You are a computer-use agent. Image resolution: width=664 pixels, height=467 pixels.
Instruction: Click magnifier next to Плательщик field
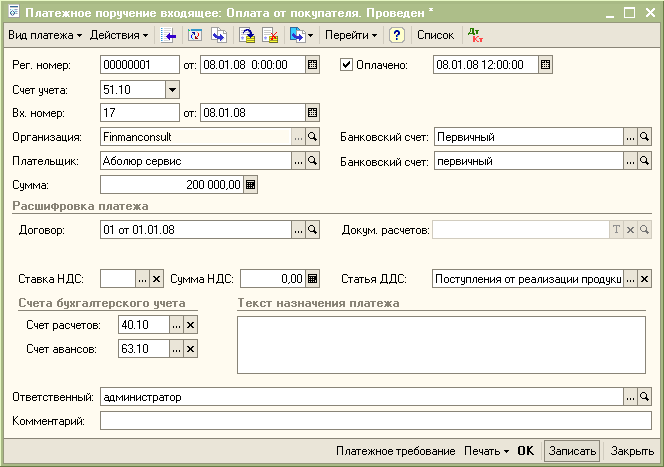click(x=313, y=161)
